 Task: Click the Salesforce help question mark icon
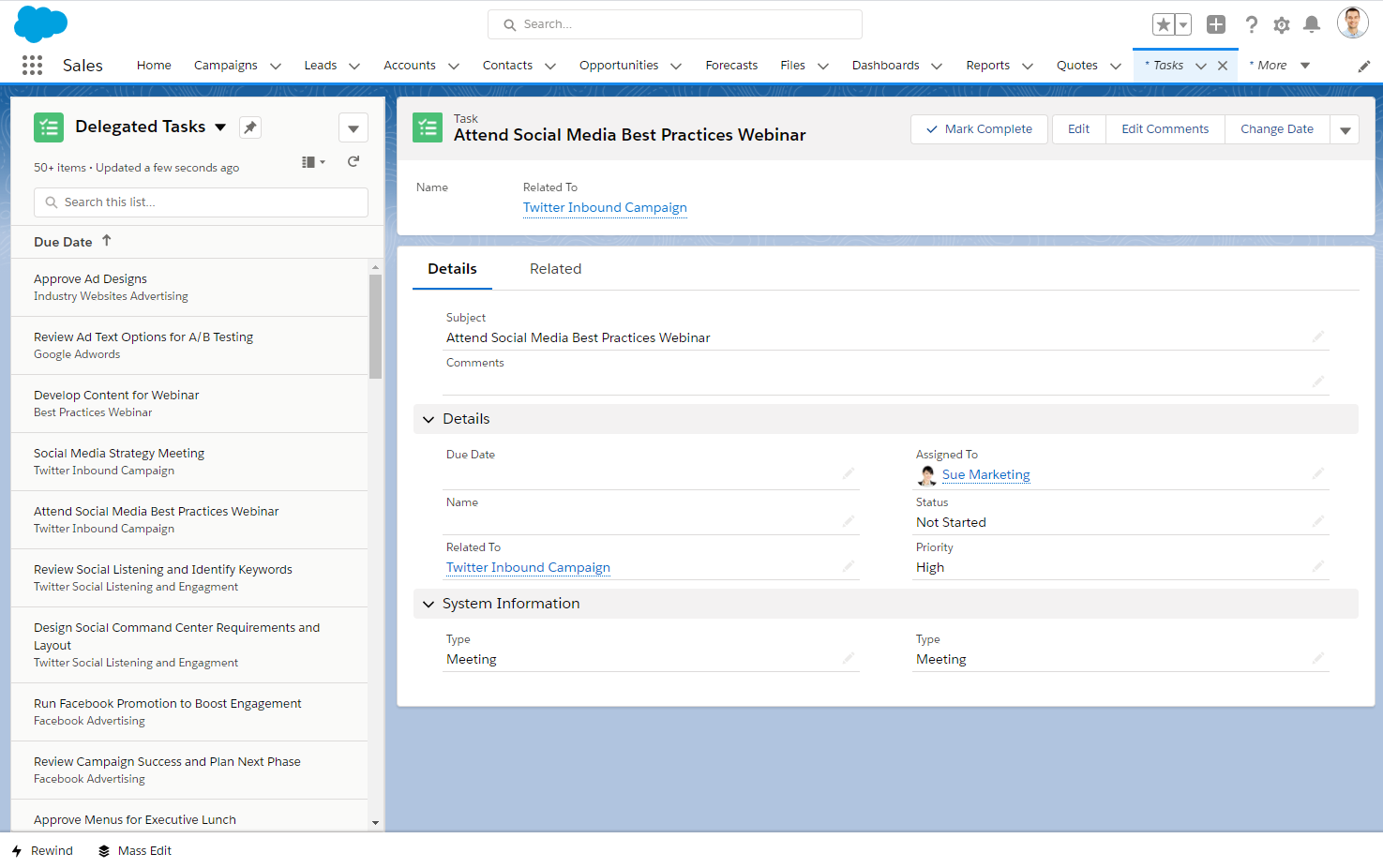click(1251, 25)
